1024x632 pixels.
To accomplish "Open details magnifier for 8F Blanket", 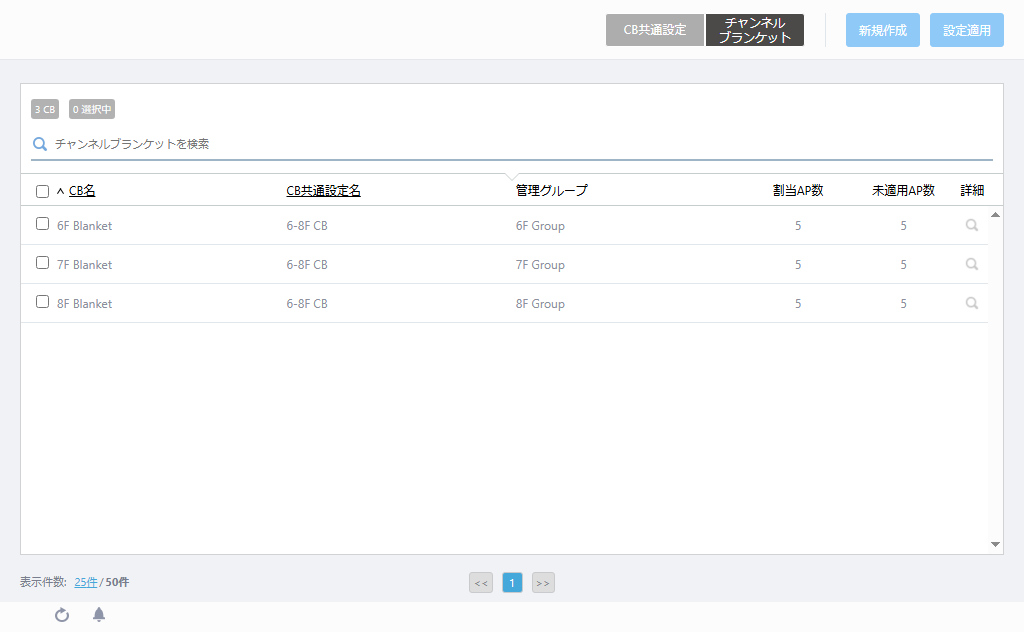I will [x=972, y=304].
